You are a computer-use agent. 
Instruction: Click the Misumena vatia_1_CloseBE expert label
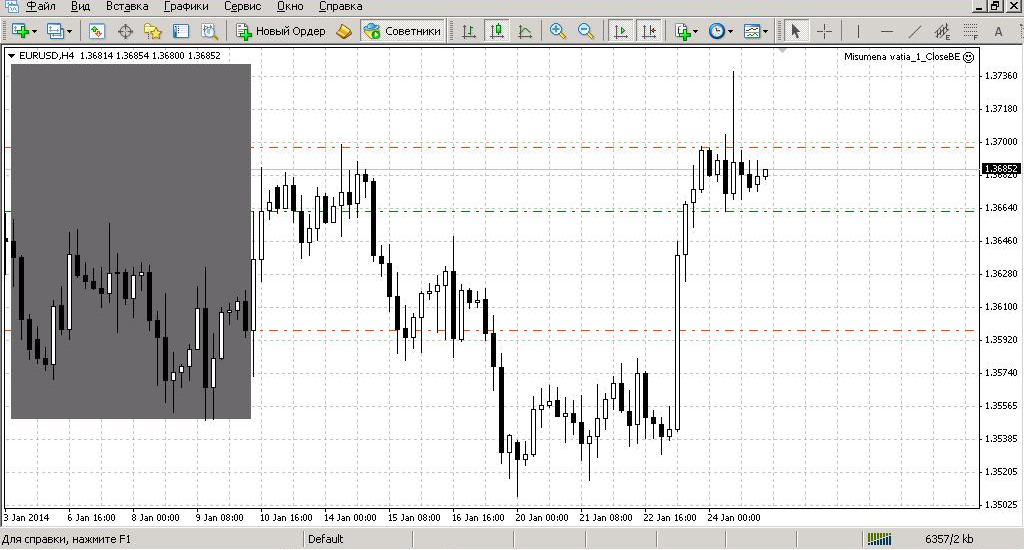tap(902, 57)
